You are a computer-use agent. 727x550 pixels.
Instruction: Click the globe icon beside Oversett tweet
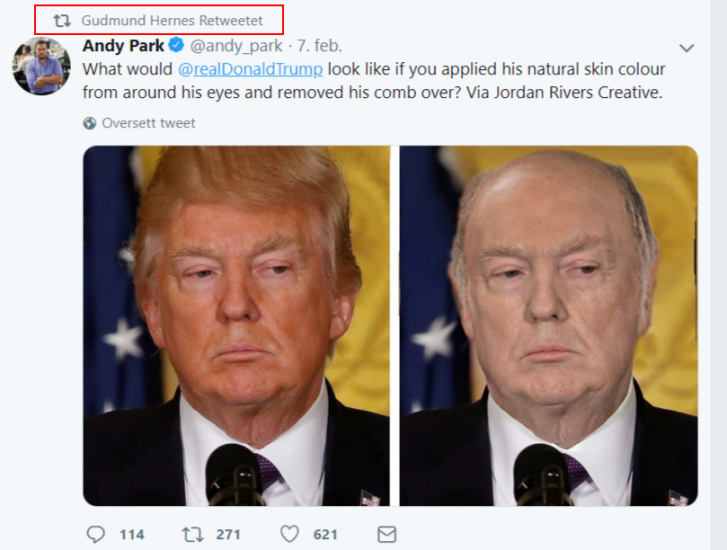[x=91, y=123]
